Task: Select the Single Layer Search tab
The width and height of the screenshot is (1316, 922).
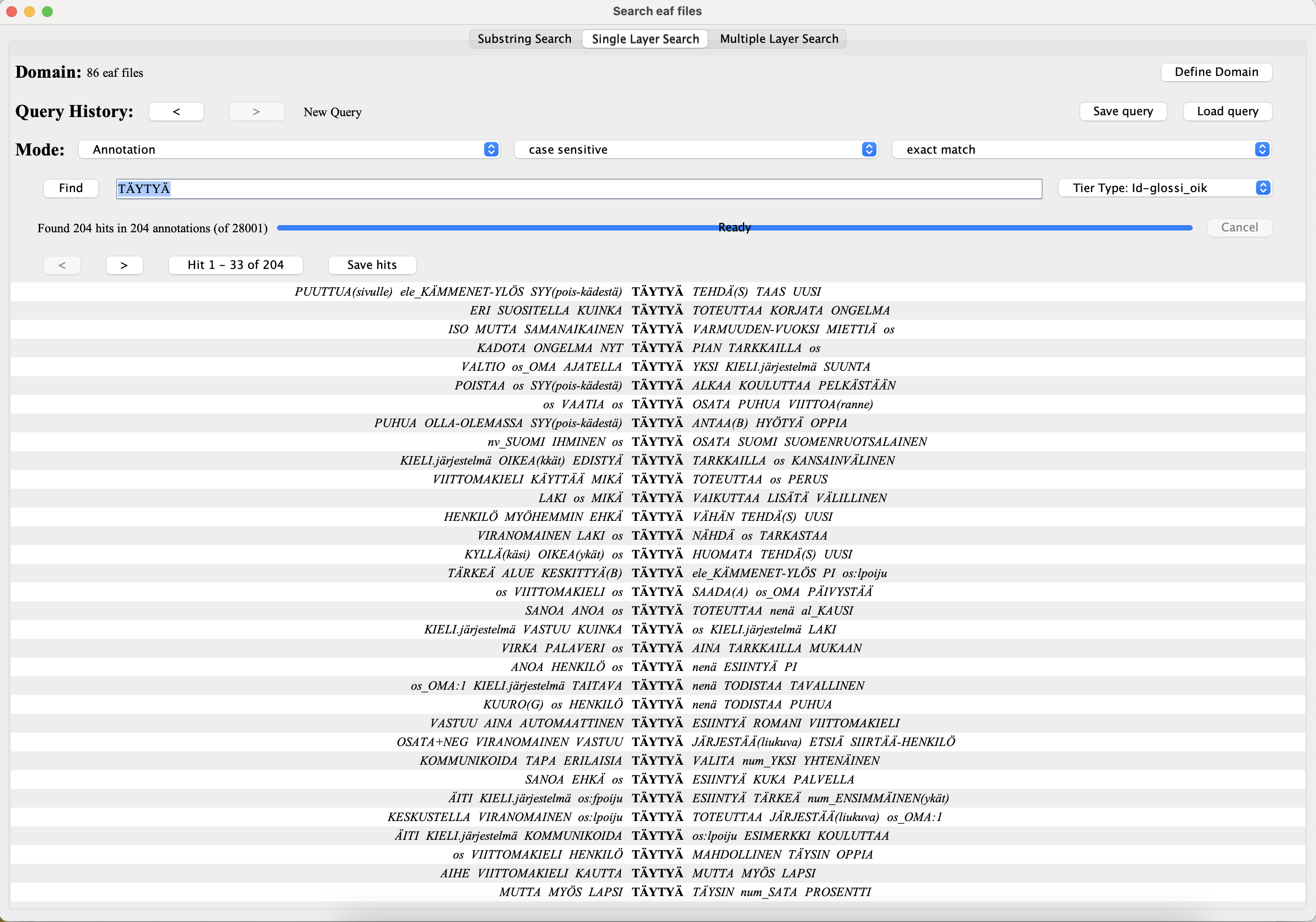Action: pyautogui.click(x=645, y=39)
